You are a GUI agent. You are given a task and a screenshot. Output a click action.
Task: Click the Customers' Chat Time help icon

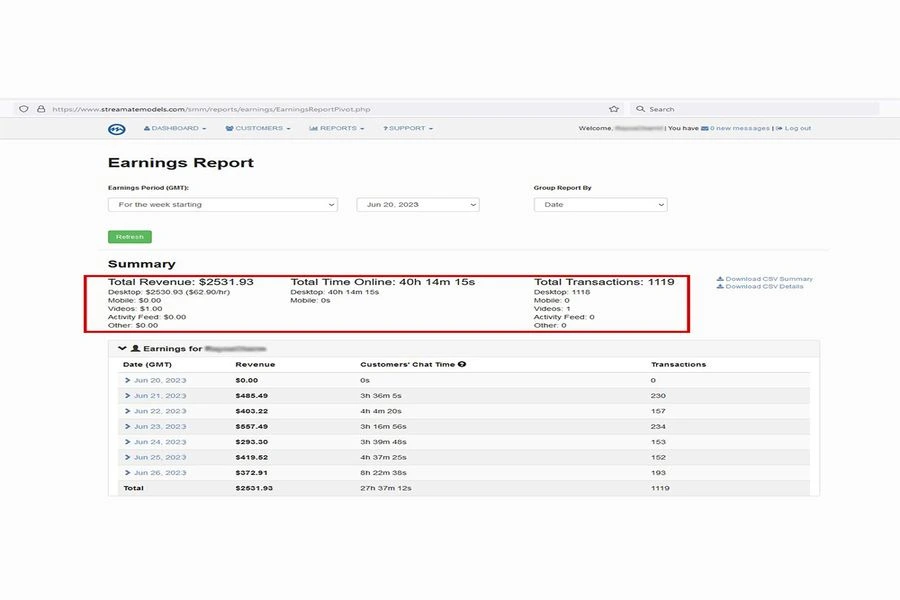click(x=462, y=365)
